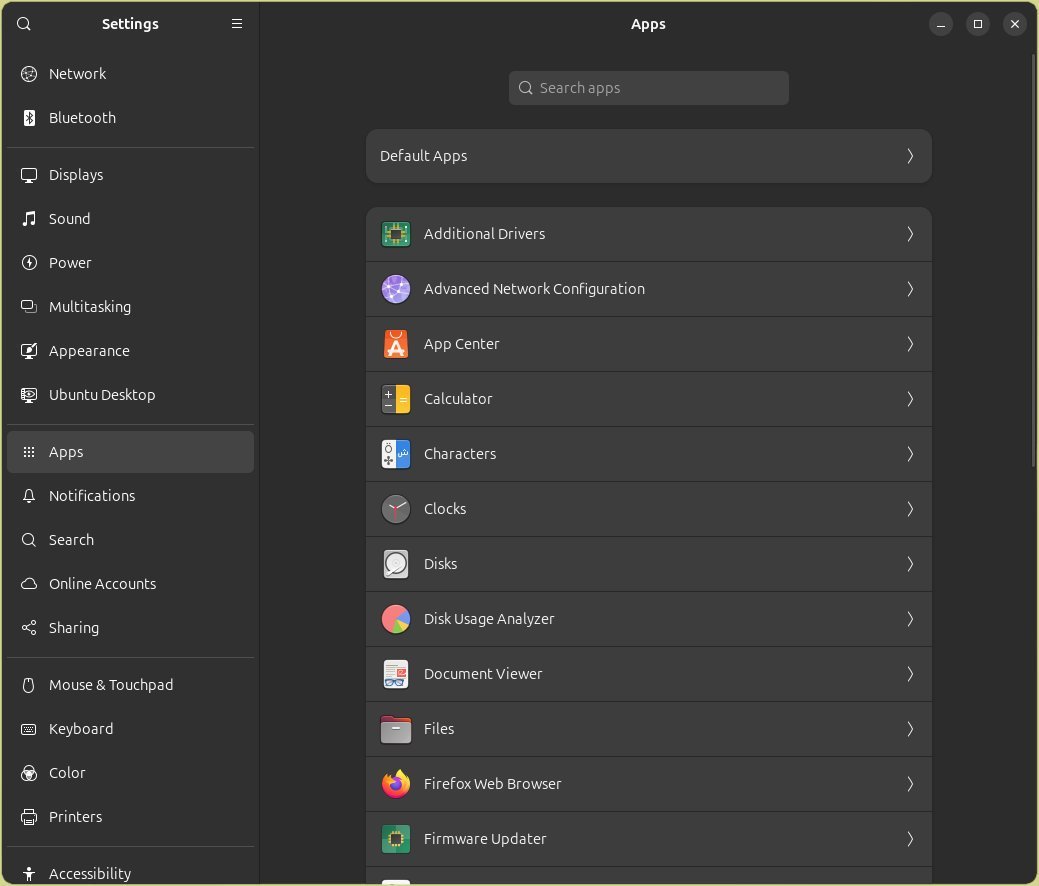The height and width of the screenshot is (886, 1039).
Task: Click the Firefox Web Browser icon
Action: pos(396,784)
